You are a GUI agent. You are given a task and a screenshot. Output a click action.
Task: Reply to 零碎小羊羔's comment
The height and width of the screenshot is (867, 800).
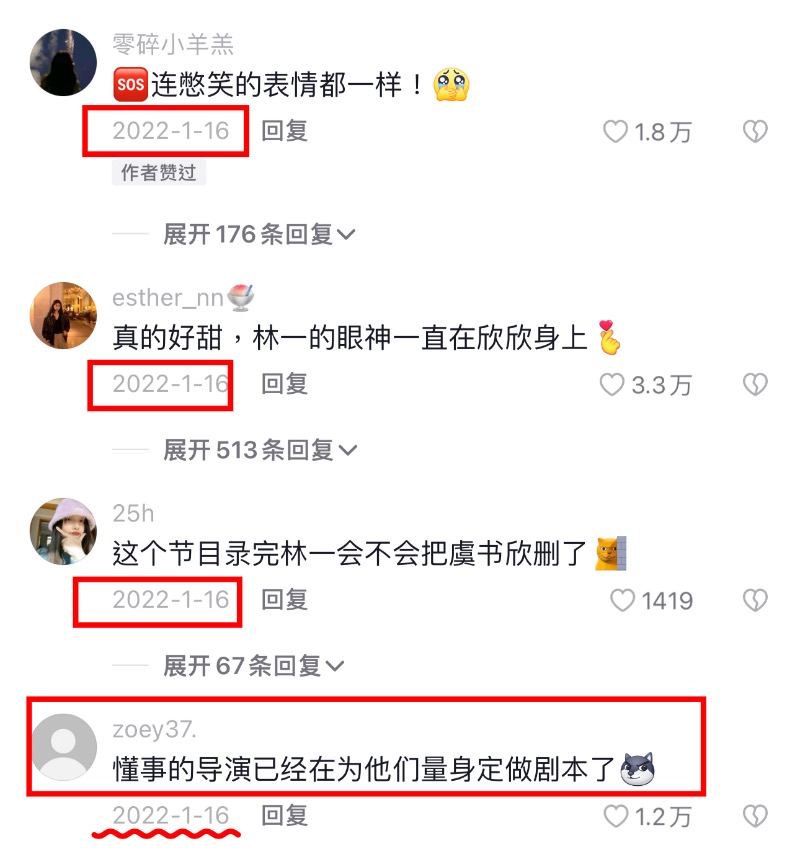pos(284,132)
